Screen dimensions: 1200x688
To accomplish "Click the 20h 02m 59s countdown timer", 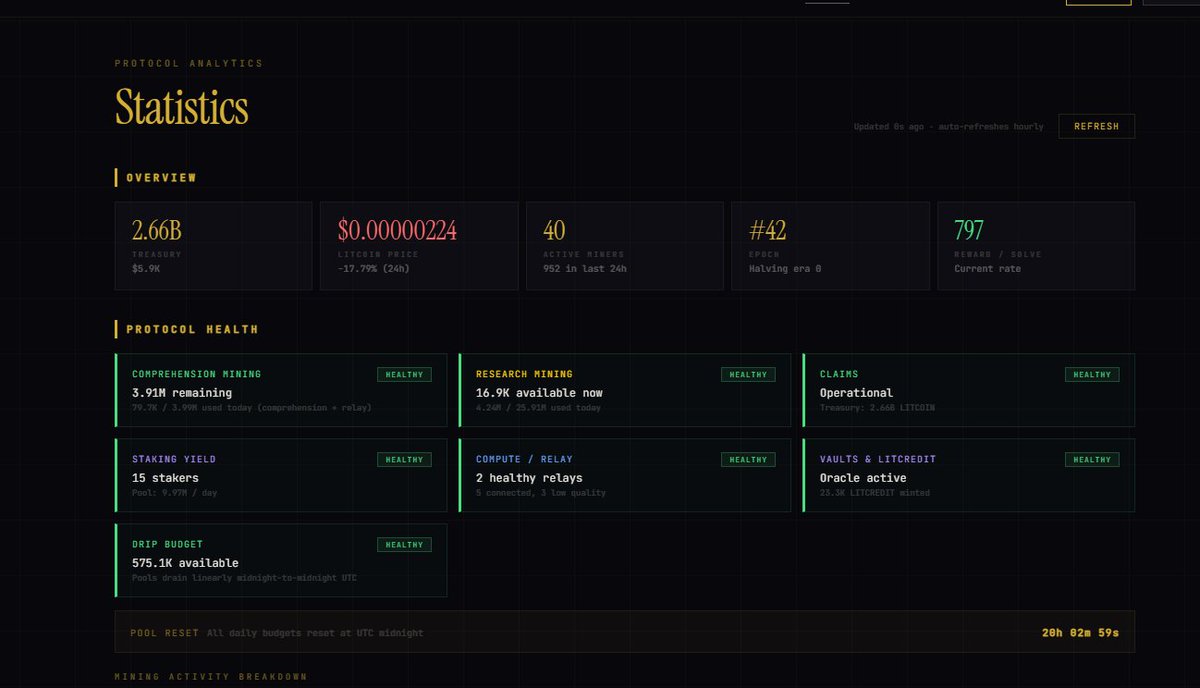I will click(x=1080, y=633).
